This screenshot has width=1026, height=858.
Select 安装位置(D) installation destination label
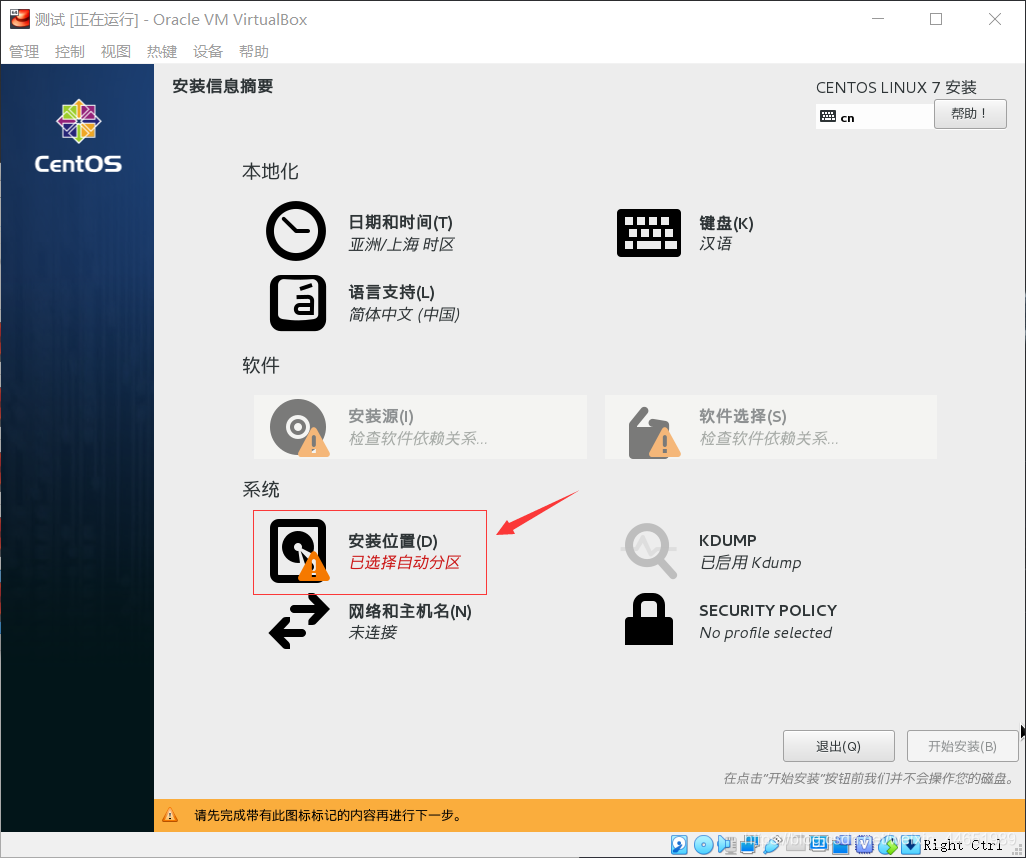pos(393,541)
